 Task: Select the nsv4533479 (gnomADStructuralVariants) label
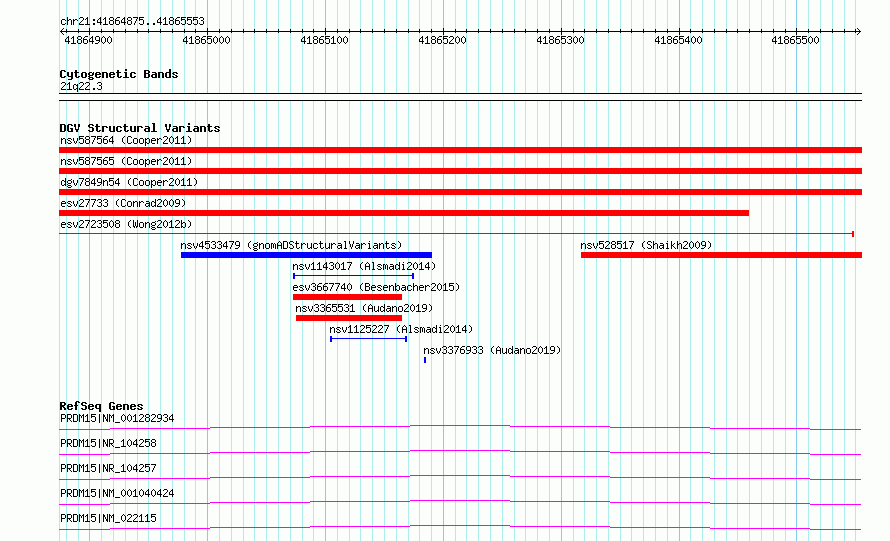291,245
